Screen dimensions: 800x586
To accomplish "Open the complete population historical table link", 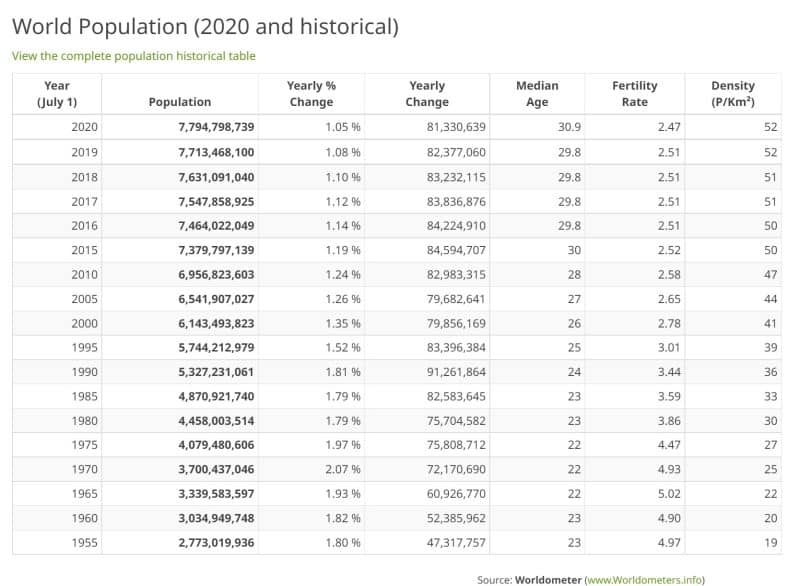I will [134, 56].
